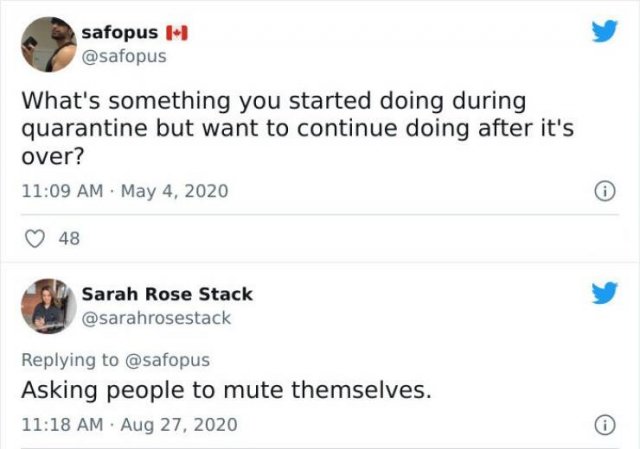The image size is (640, 449).
Task: Follow the @safopus mention in Replying to
Action: [167, 360]
